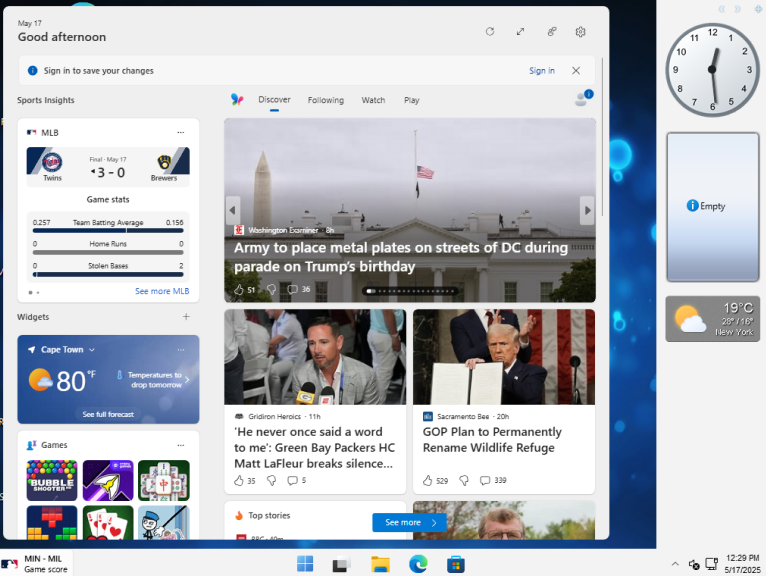The image size is (766, 576).
Task: Open the taskbar clock and date
Action: [743, 564]
